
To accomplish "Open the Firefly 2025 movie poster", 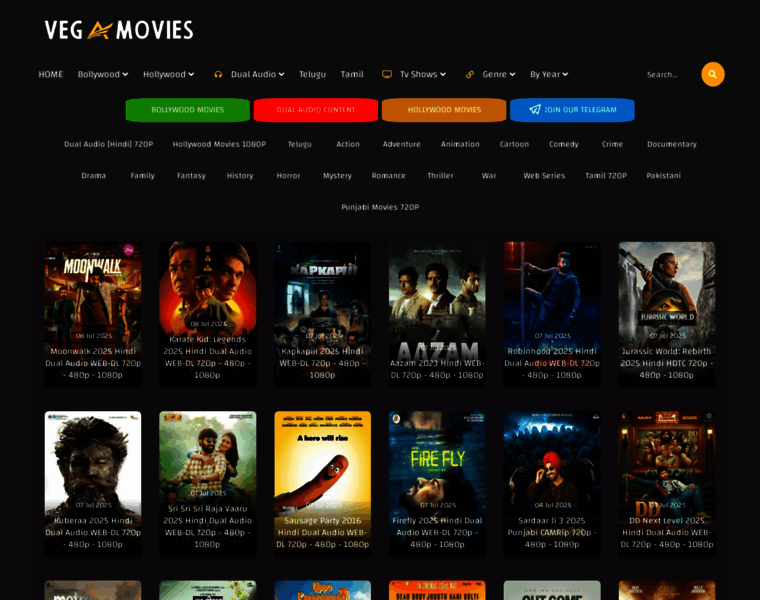I will [x=437, y=484].
